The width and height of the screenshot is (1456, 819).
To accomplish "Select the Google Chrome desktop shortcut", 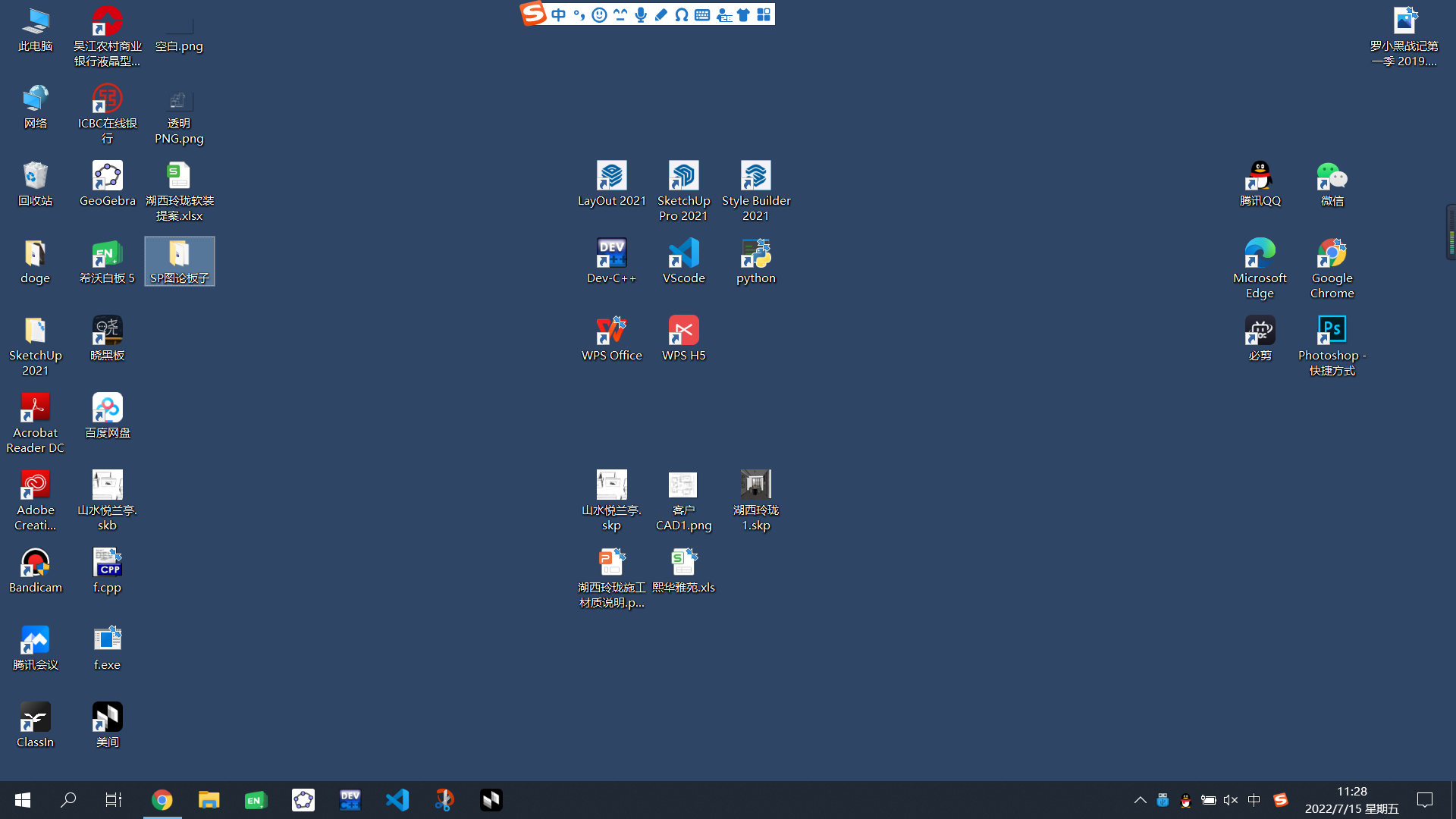I will coord(1332,270).
